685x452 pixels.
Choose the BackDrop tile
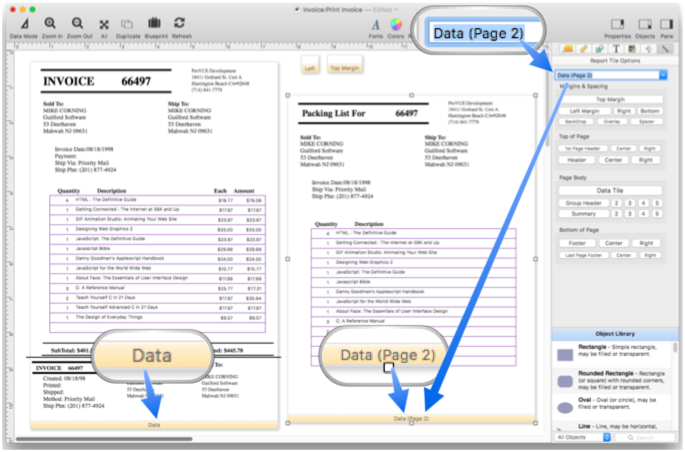575,121
